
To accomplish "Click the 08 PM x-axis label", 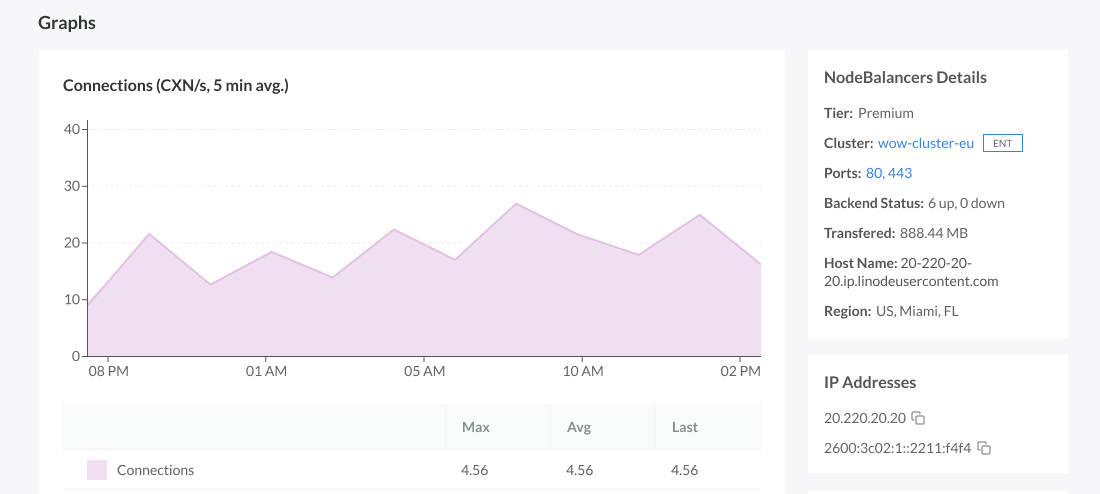I will point(107,372).
